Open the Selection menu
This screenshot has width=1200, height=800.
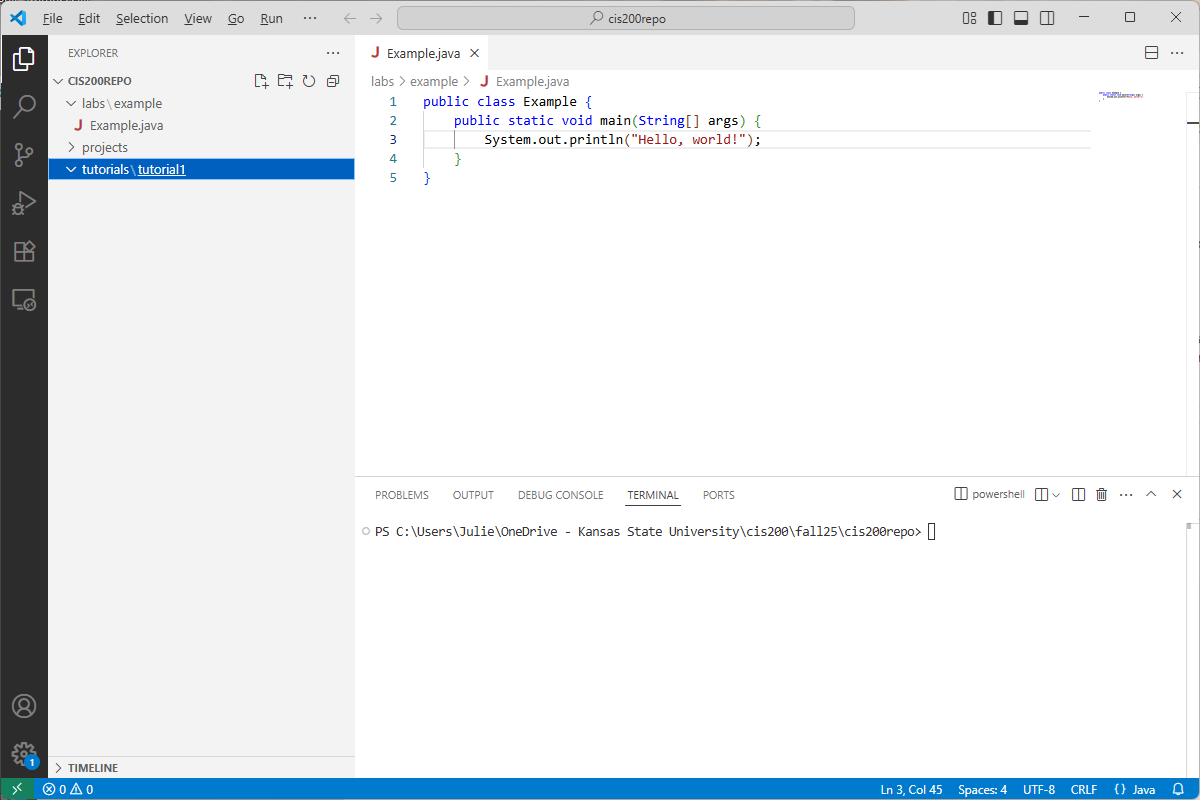click(142, 18)
